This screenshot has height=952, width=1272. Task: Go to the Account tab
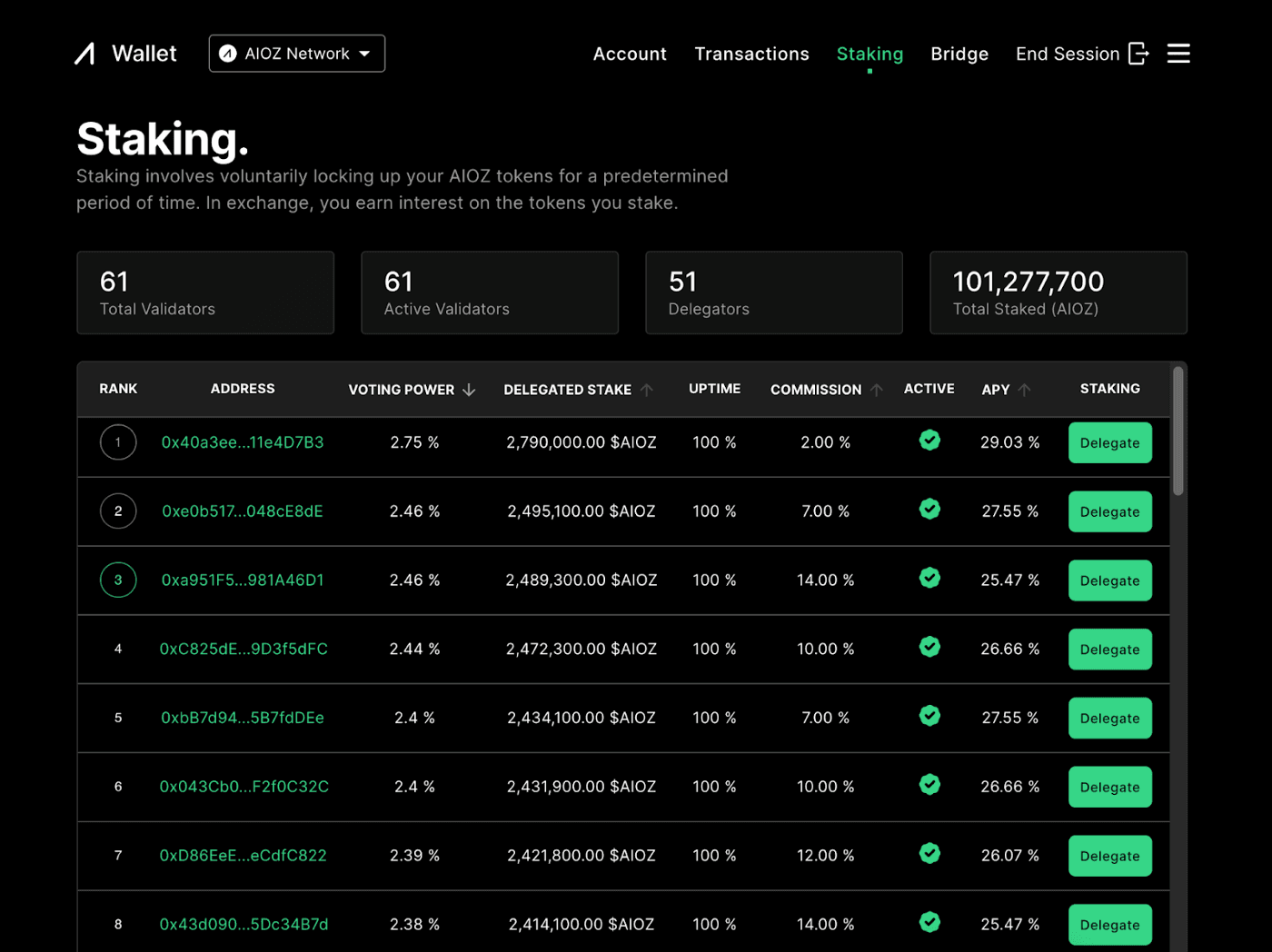point(630,54)
